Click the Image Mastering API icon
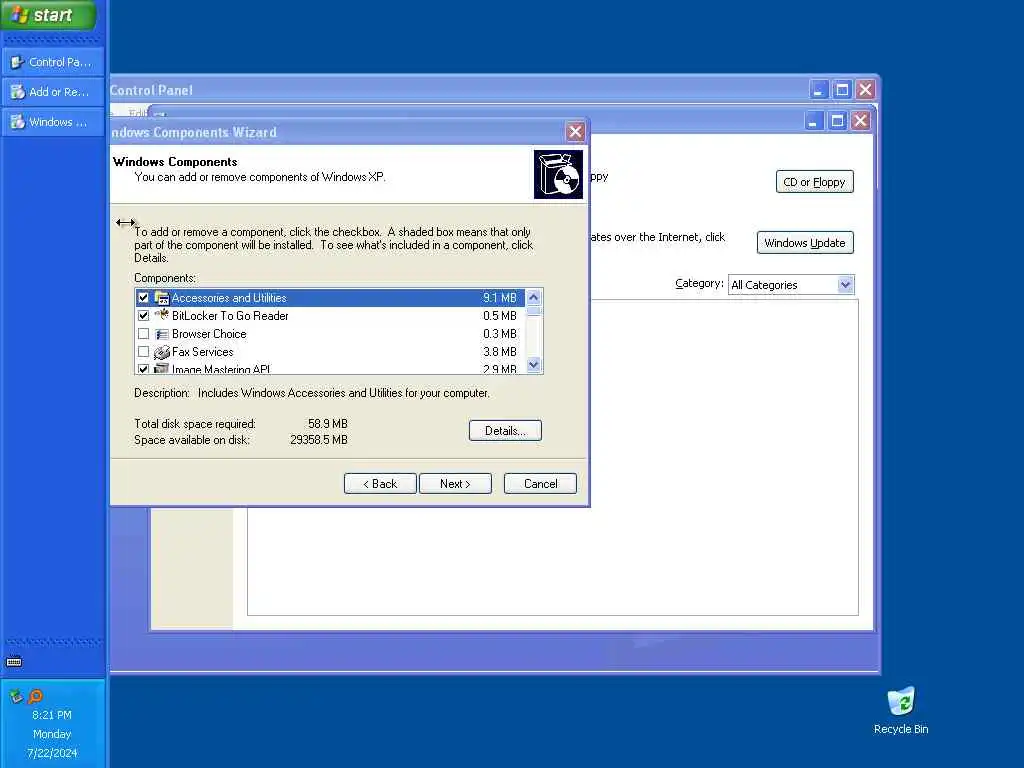Screen dimensions: 1024x768 coord(161,369)
